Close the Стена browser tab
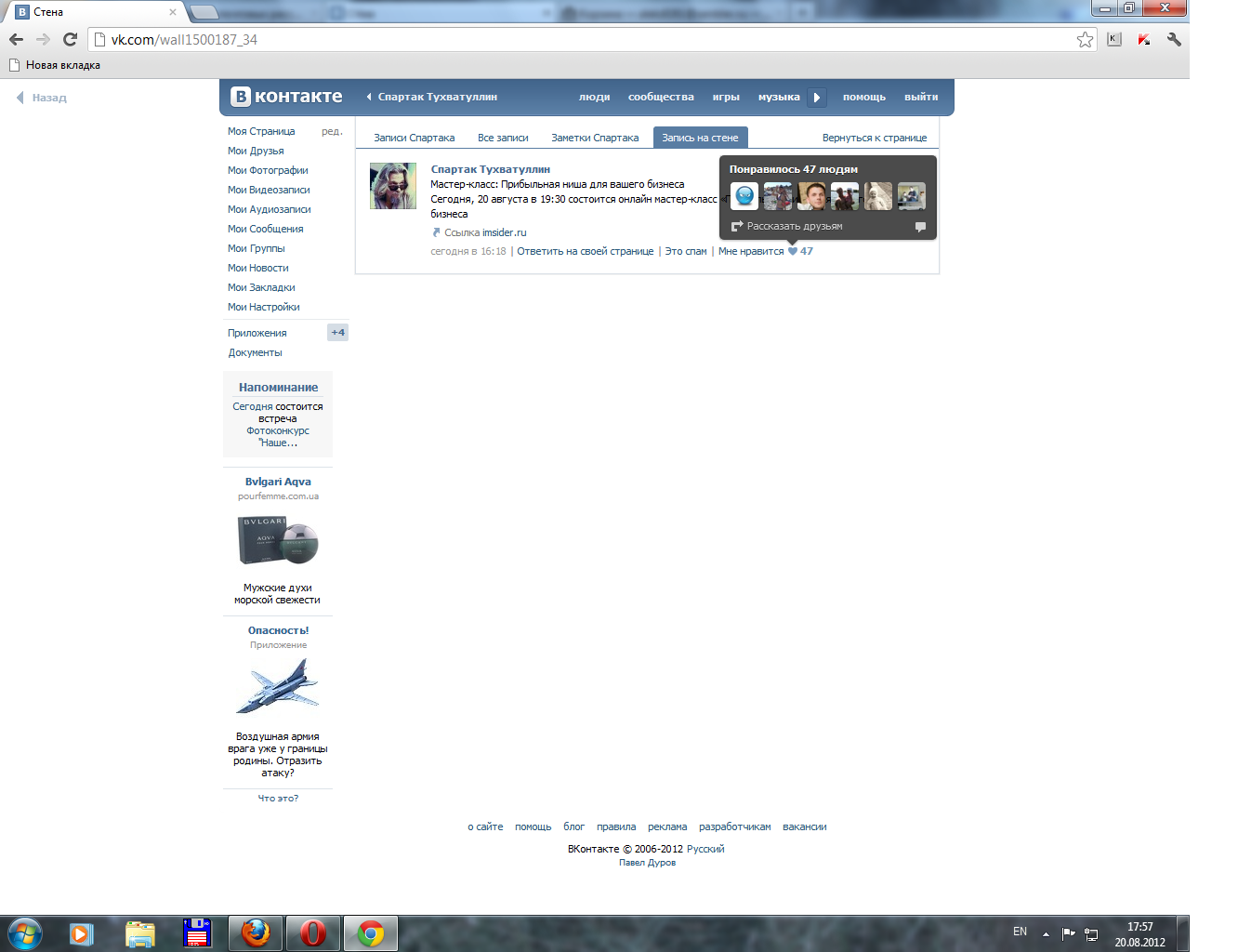1238x952 pixels. pyautogui.click(x=173, y=12)
